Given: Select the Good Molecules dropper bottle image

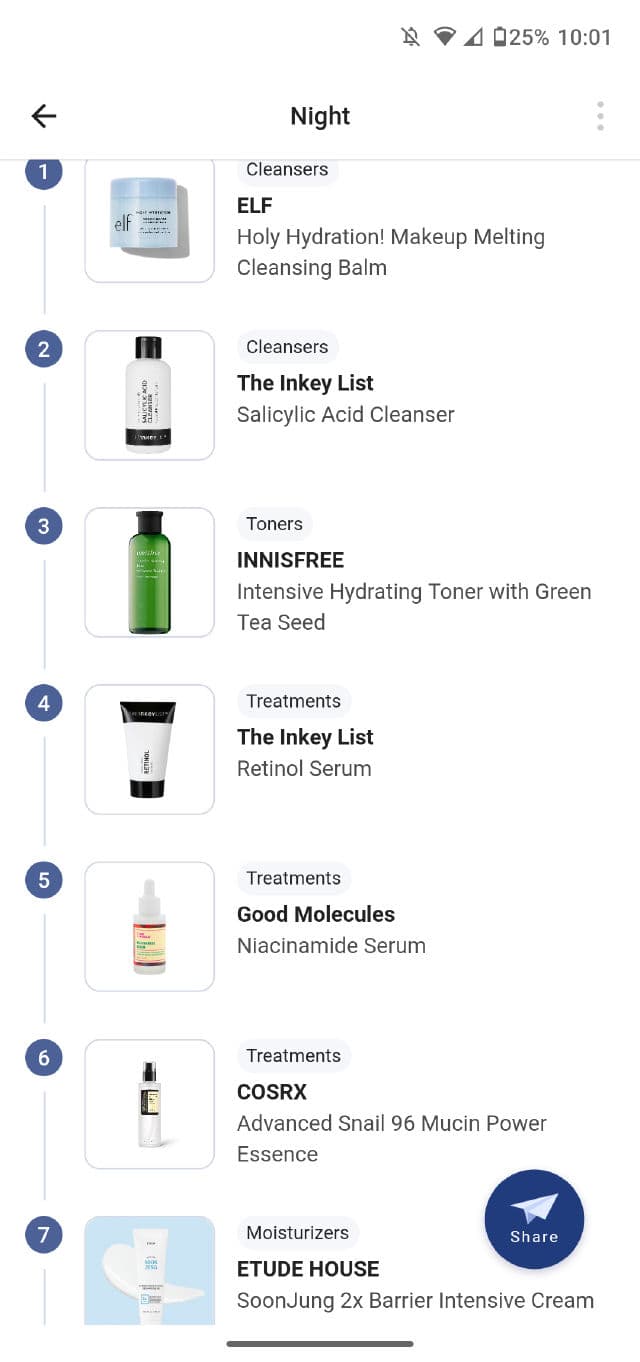Looking at the screenshot, I should point(149,926).
